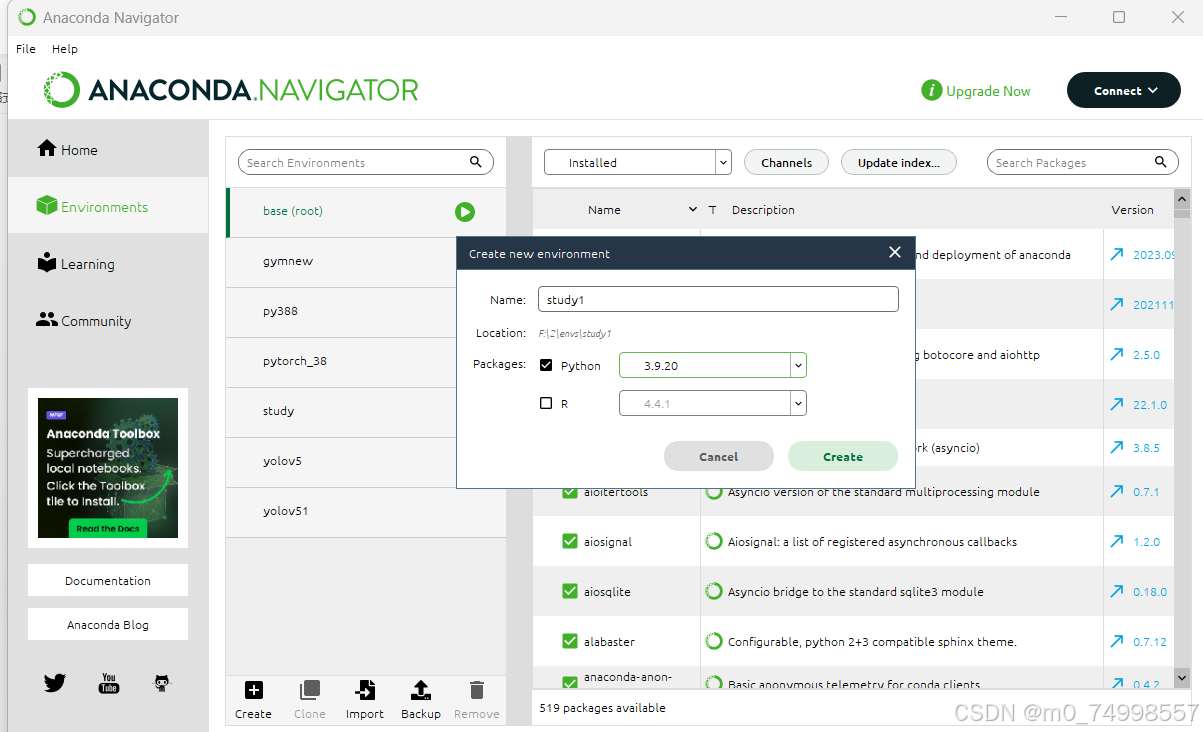Click the upgrade arrow next to version 0.7.12
Screen dimensions: 1203x732
point(1117,641)
